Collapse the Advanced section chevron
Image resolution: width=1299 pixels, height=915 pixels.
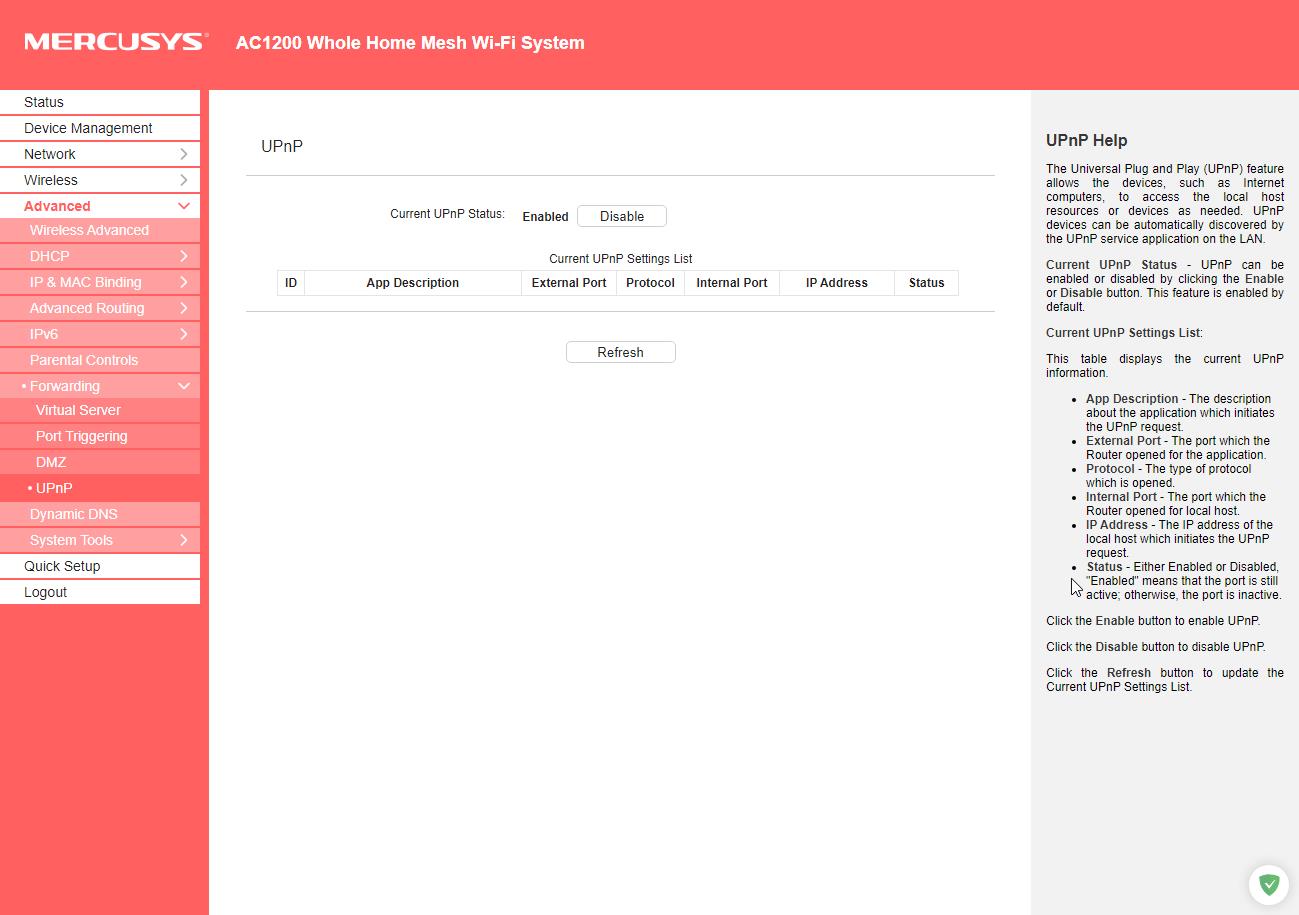click(x=184, y=206)
